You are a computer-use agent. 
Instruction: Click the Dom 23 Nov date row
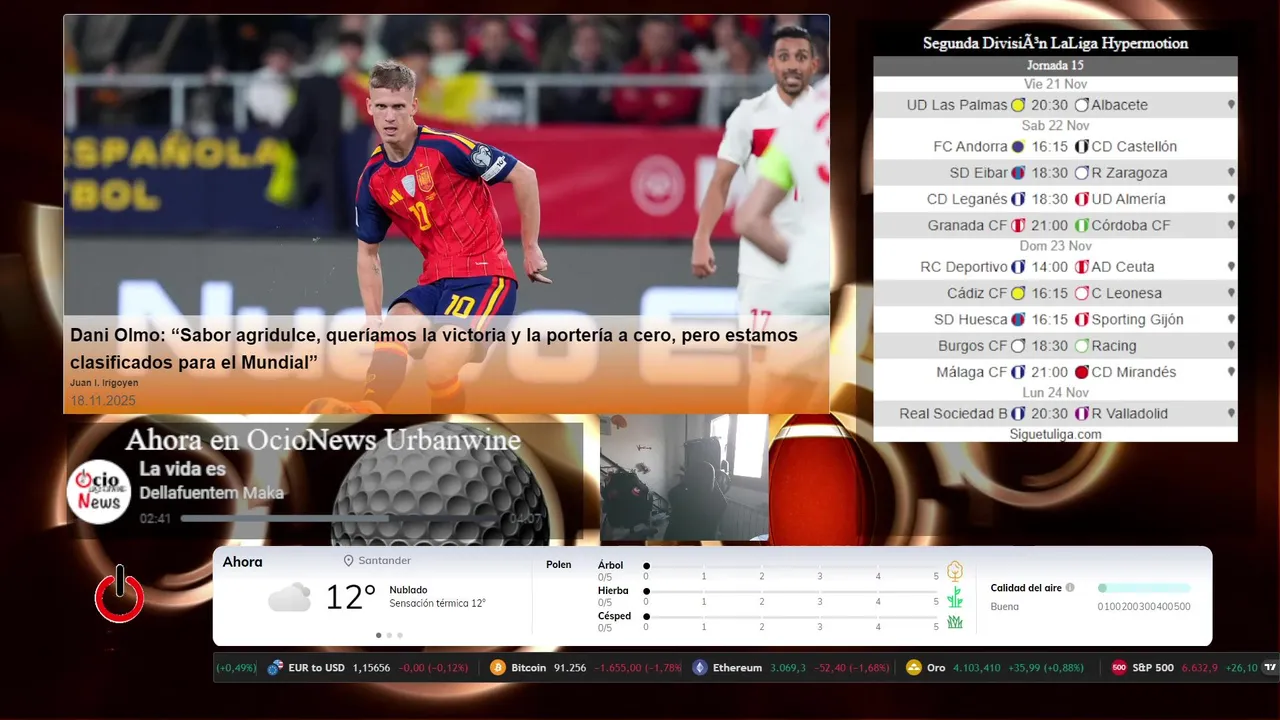tap(1055, 245)
